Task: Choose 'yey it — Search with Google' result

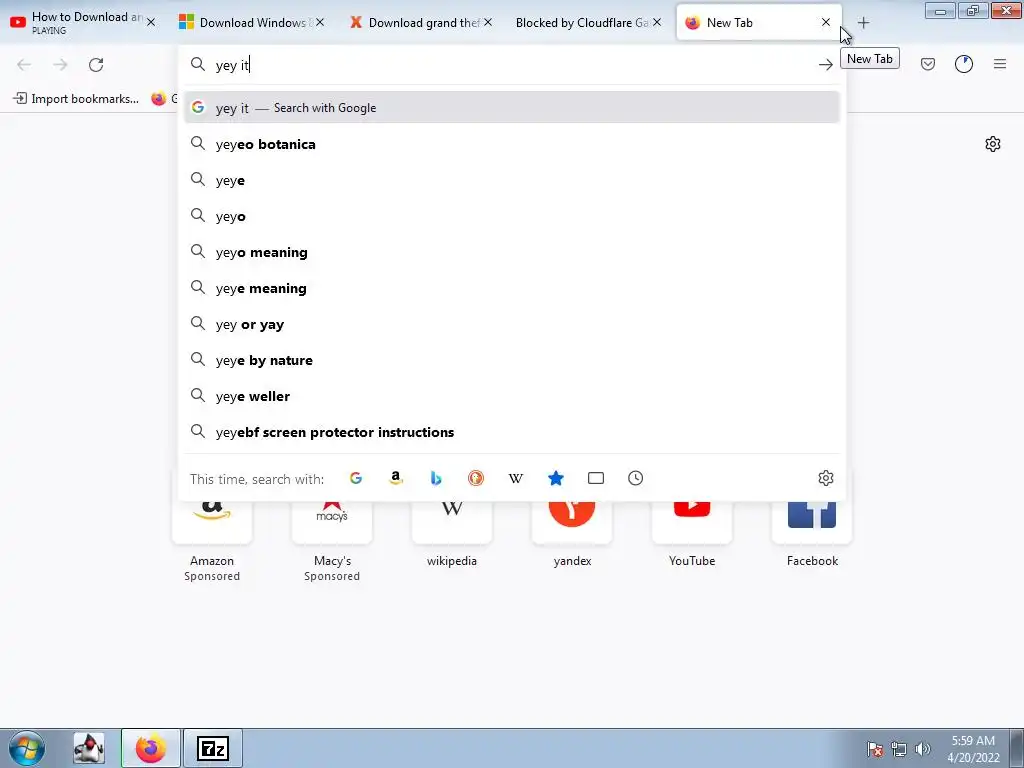Action: point(511,108)
